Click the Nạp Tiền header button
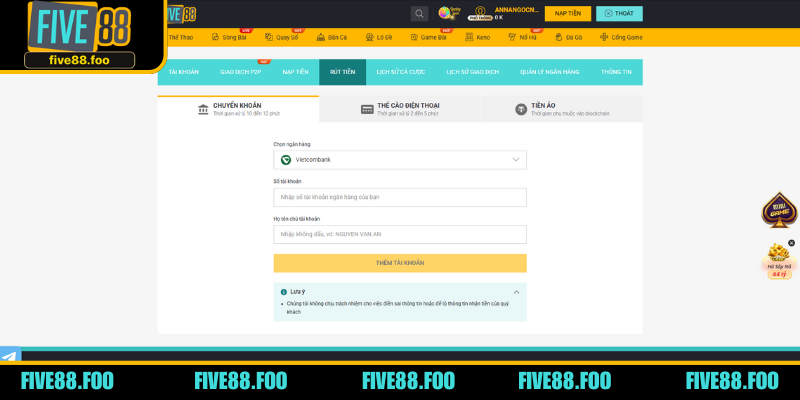The width and height of the screenshot is (800, 400). [x=568, y=14]
